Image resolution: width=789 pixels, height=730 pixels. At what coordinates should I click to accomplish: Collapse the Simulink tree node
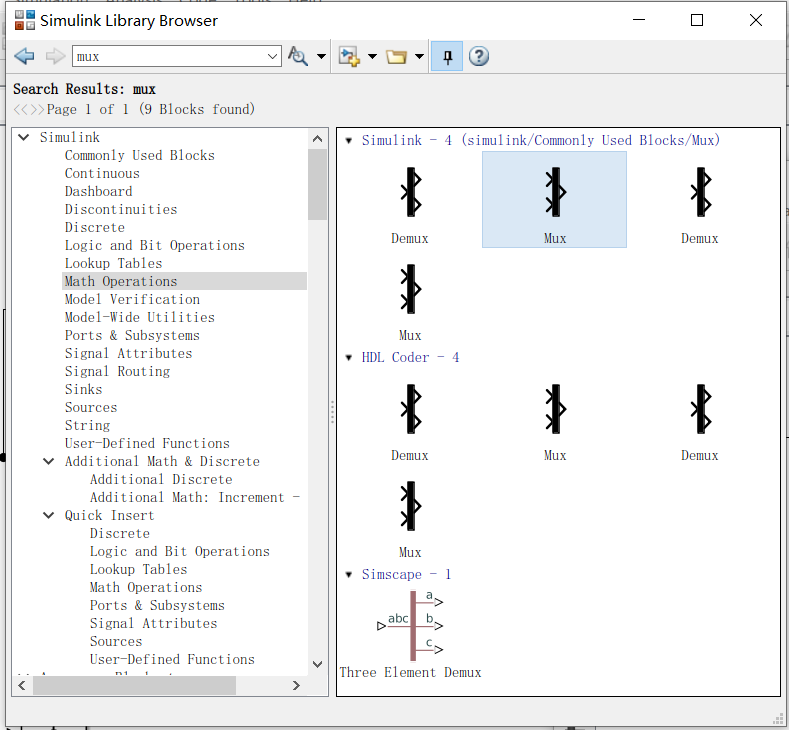coord(24,137)
